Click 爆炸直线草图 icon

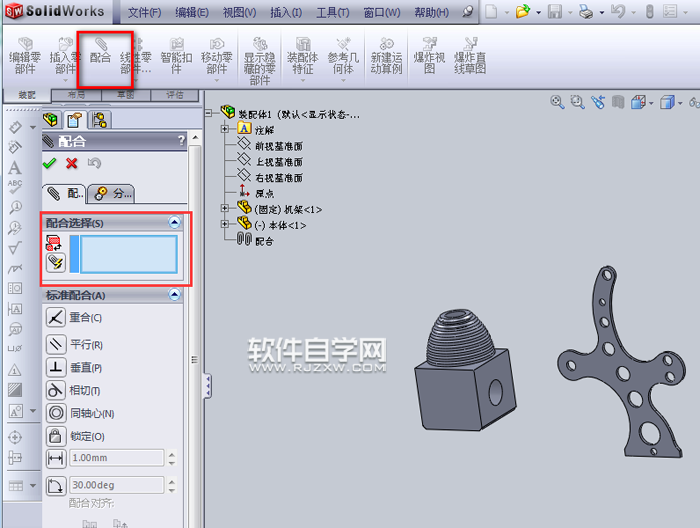[470, 56]
